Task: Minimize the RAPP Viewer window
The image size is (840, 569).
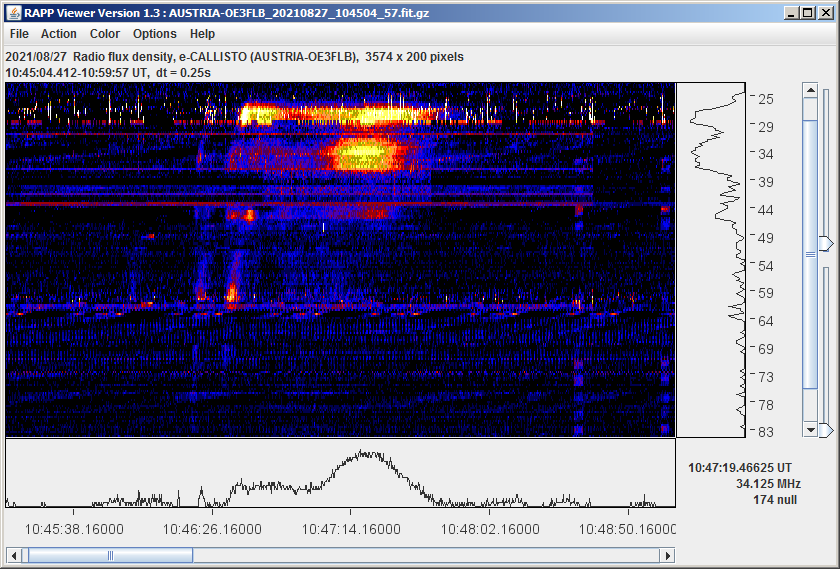Action: (x=791, y=13)
